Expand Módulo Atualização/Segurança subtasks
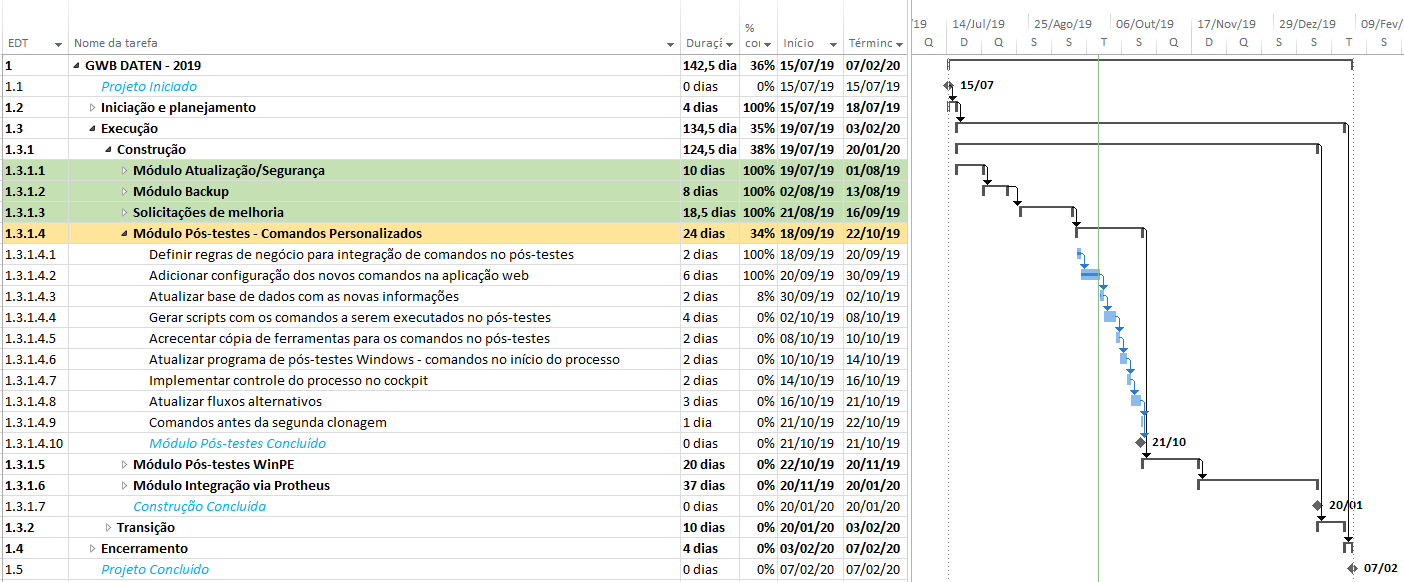1404x582 pixels. 125,171
